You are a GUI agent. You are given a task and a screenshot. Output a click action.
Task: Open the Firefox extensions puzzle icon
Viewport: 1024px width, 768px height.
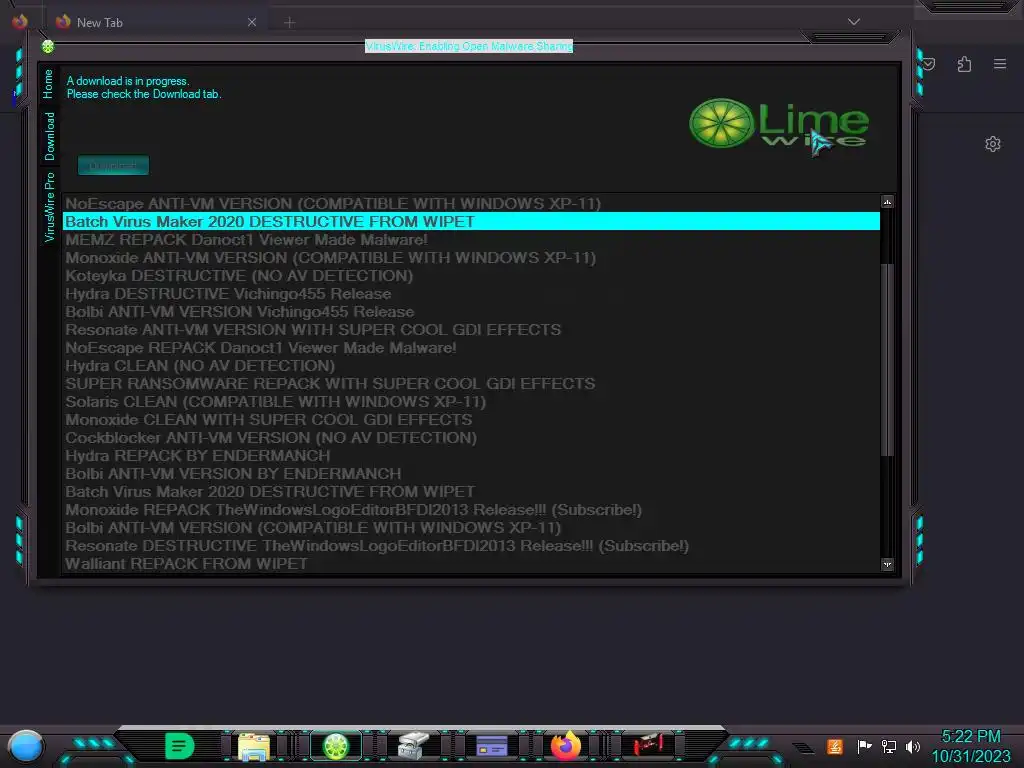(x=964, y=64)
